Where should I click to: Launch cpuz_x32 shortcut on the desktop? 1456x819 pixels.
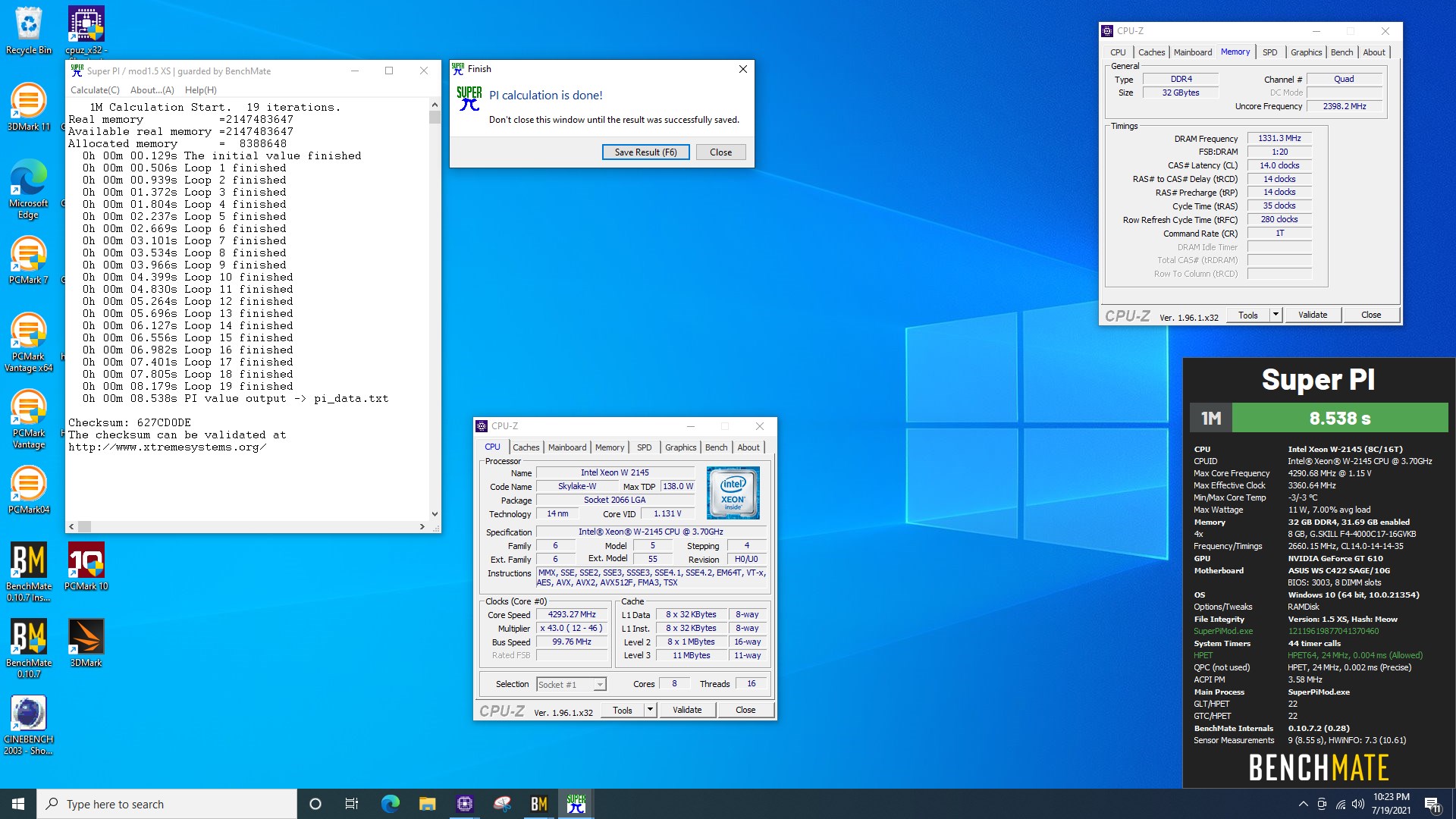click(x=86, y=32)
